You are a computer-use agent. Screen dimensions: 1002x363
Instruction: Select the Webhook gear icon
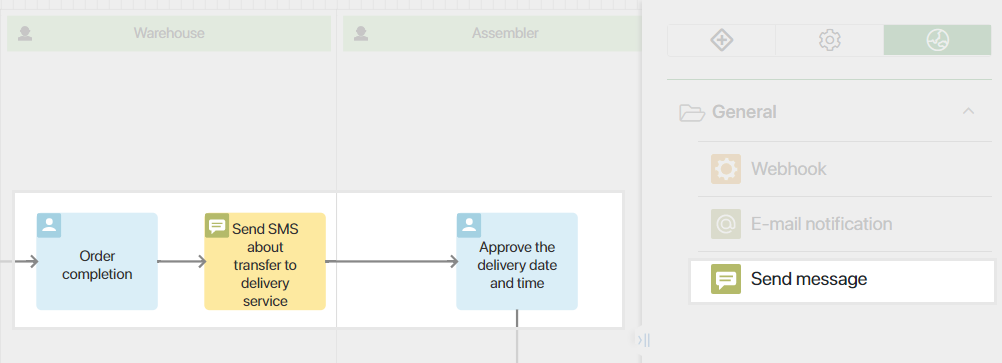[x=726, y=169]
